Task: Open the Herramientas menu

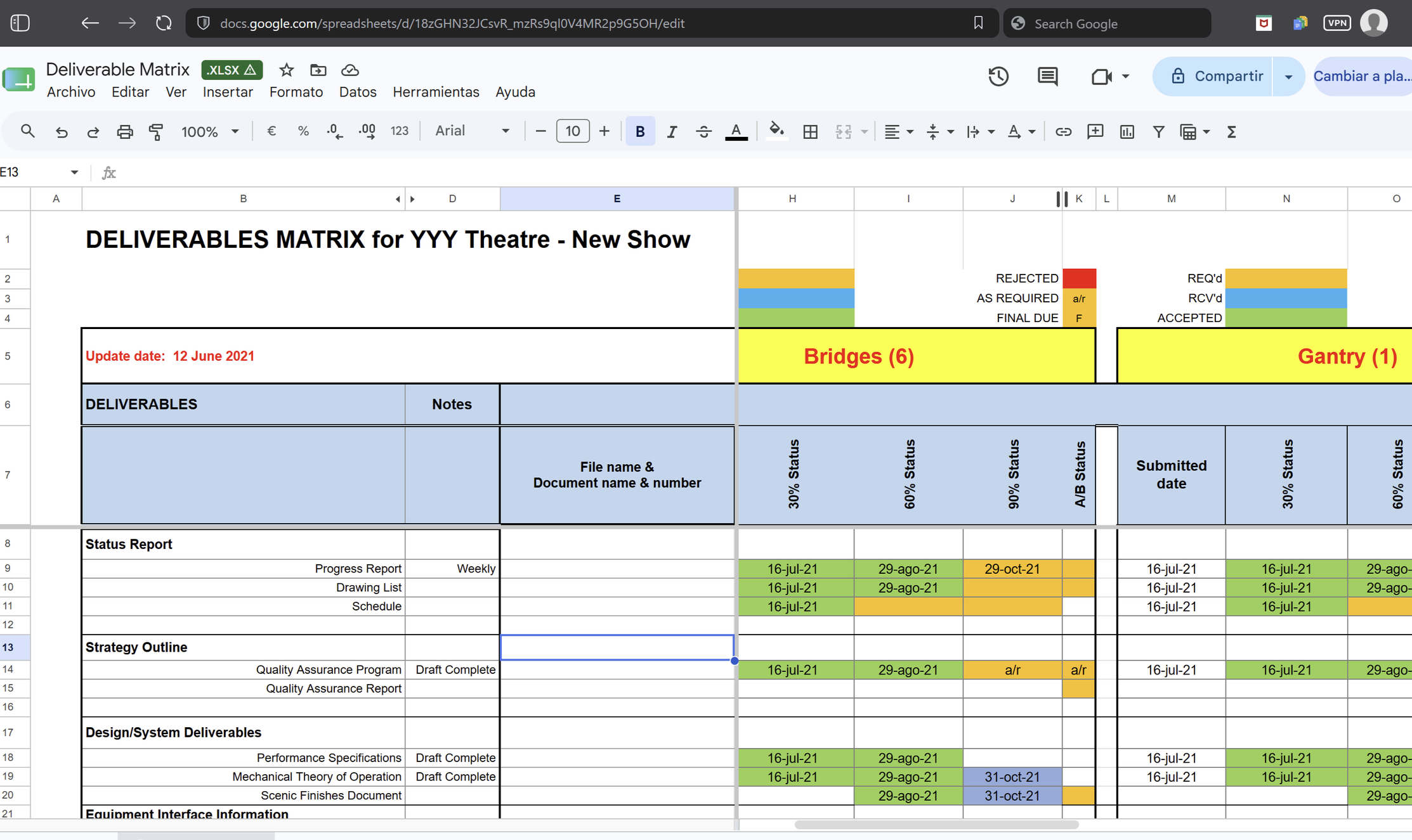Action: pyautogui.click(x=436, y=92)
